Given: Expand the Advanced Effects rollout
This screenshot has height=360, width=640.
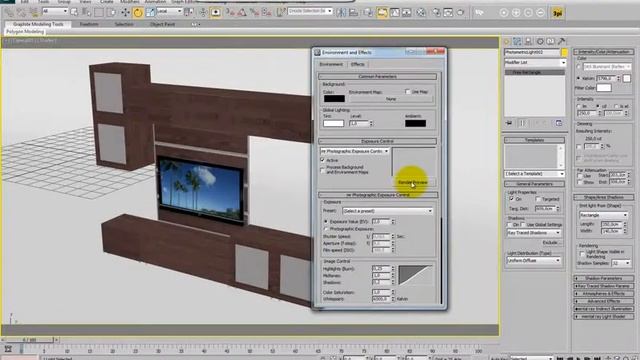Looking at the screenshot, I should pyautogui.click(x=604, y=301).
